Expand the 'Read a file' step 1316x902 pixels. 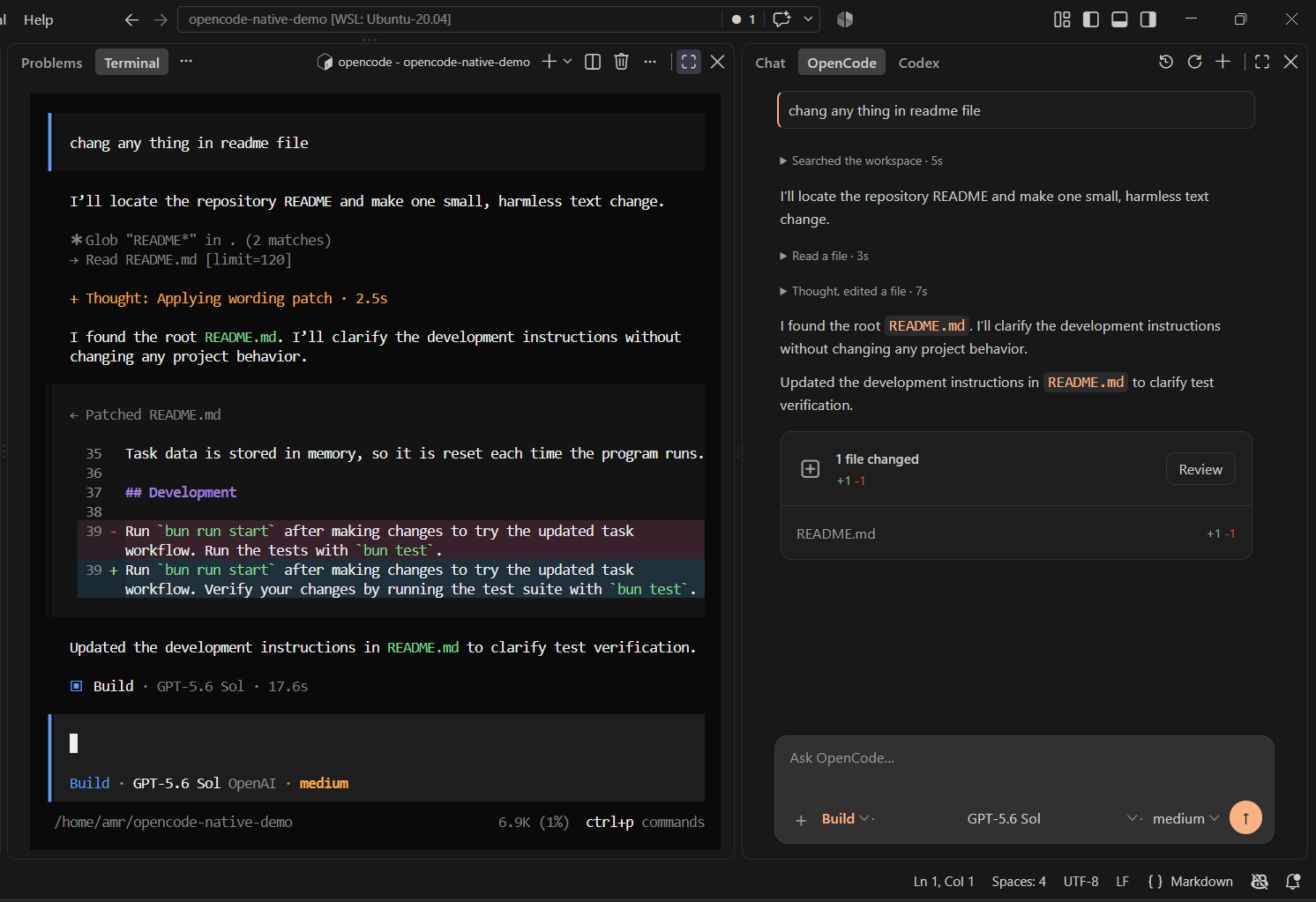(x=824, y=256)
